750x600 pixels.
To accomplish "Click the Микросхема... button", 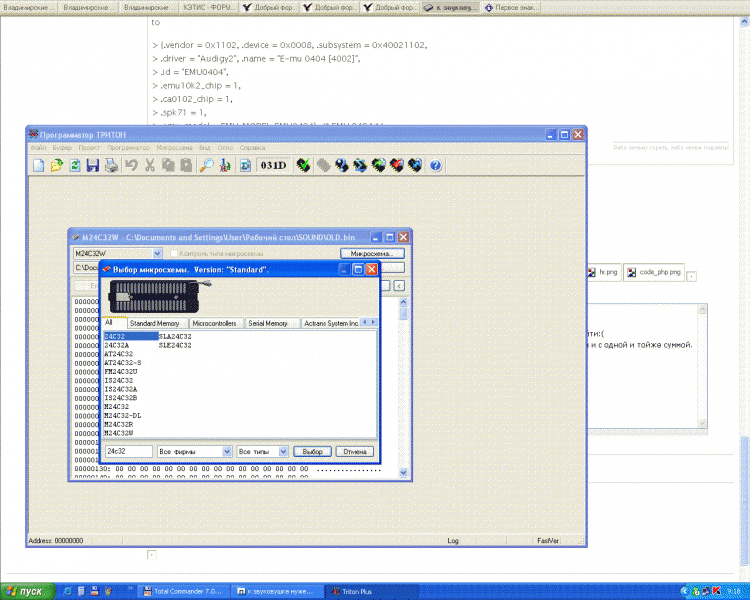I will click(x=372, y=253).
